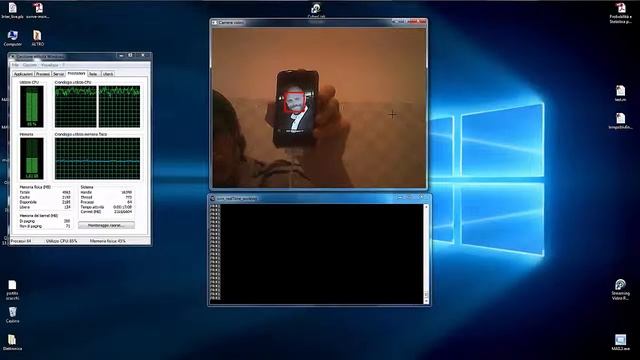Screen dimensions: 640x360
Task: Switch to the Utenti tab
Action: coord(108,74)
